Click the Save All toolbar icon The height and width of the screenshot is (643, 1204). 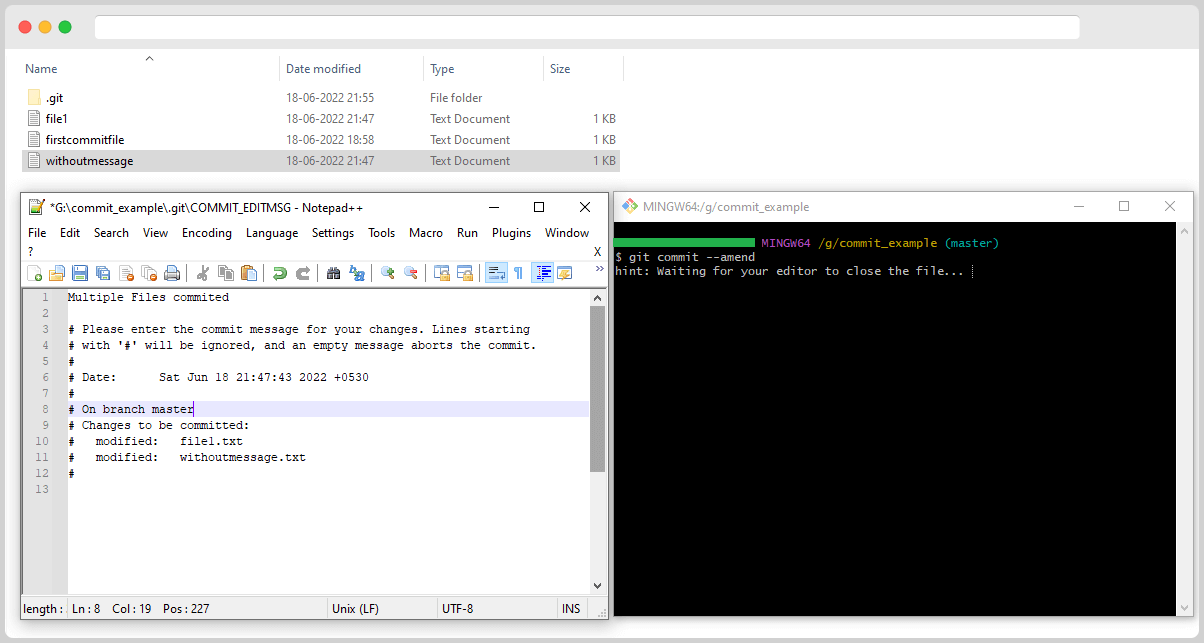point(103,273)
